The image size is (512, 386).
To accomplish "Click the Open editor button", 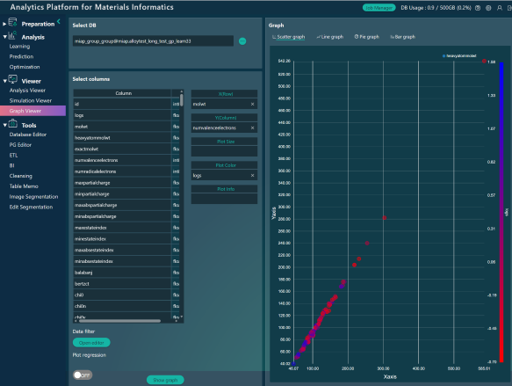I will click(91, 343).
